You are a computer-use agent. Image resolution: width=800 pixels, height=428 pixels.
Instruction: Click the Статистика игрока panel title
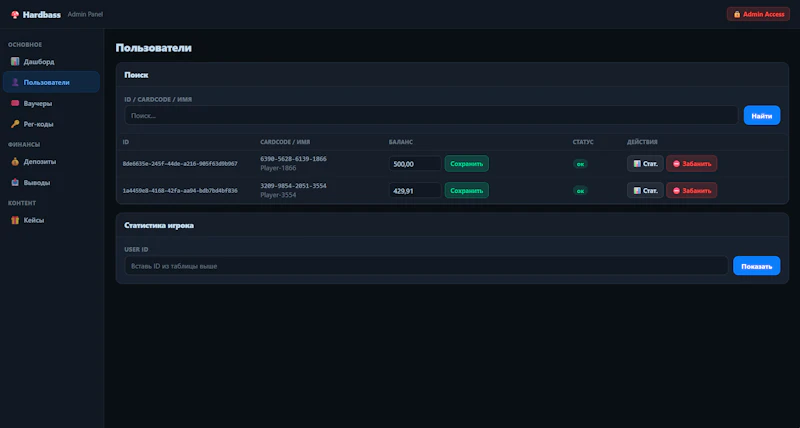coord(159,225)
